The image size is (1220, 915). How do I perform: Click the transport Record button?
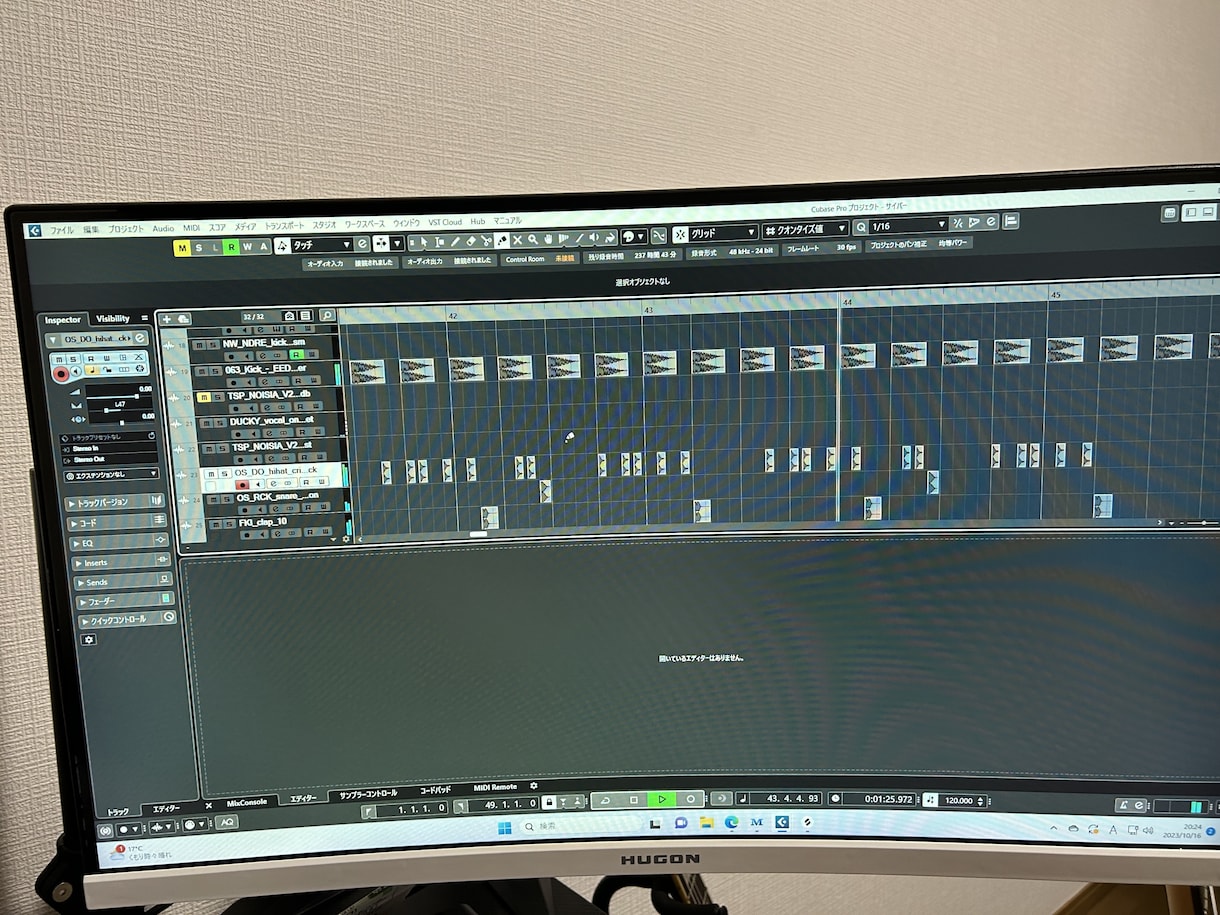tap(689, 799)
